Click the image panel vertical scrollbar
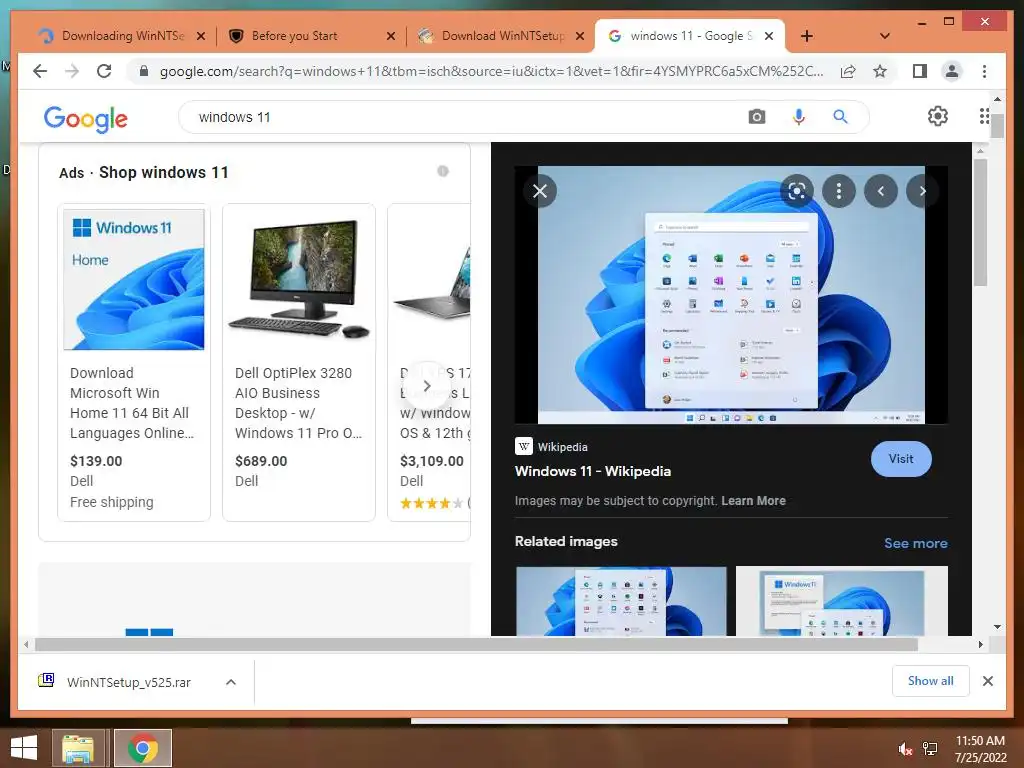 (980, 222)
